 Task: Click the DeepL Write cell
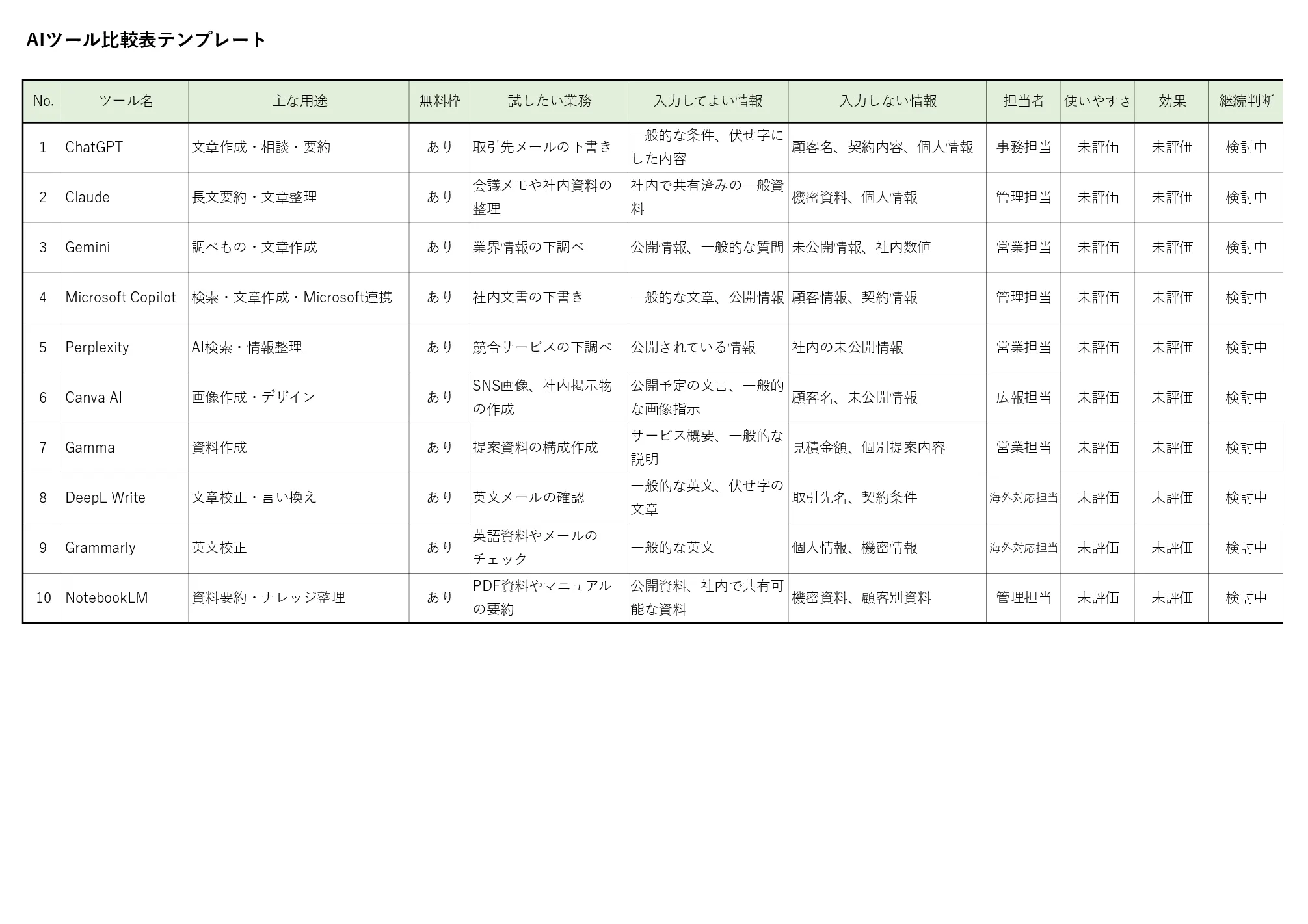tap(126, 498)
